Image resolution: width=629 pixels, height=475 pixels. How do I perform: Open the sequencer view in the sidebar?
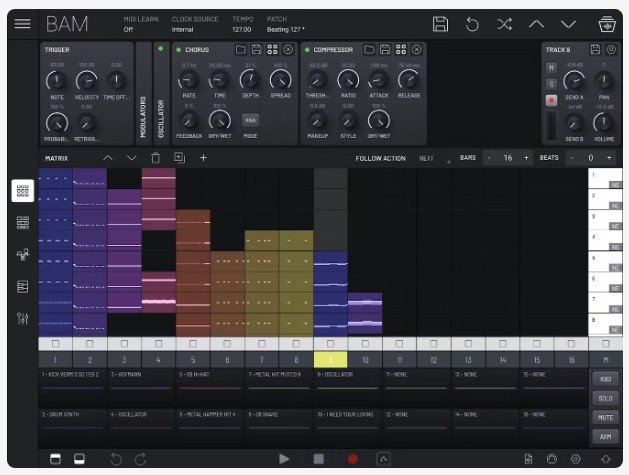point(23,223)
